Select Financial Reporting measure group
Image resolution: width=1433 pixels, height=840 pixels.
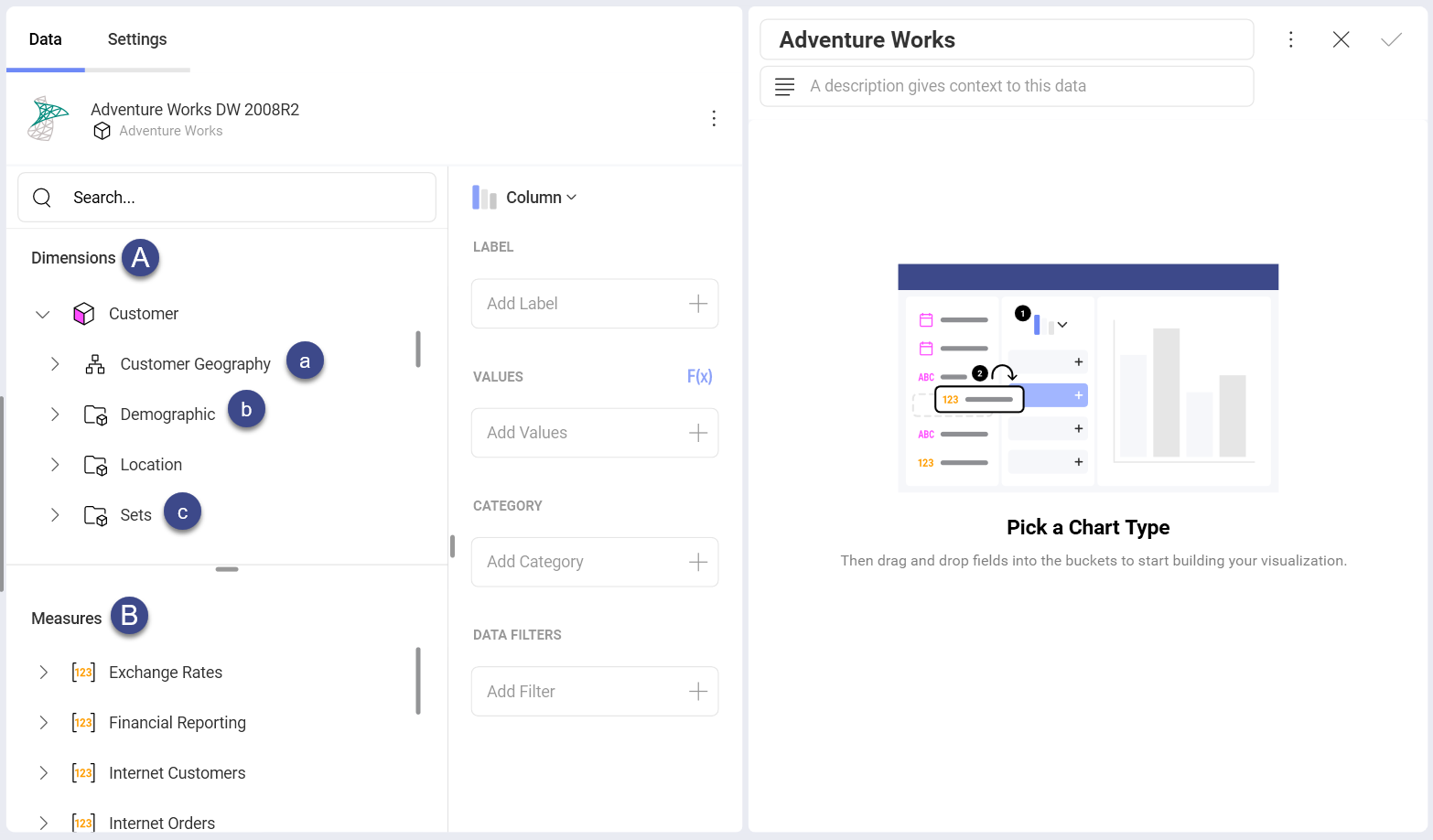point(178,723)
